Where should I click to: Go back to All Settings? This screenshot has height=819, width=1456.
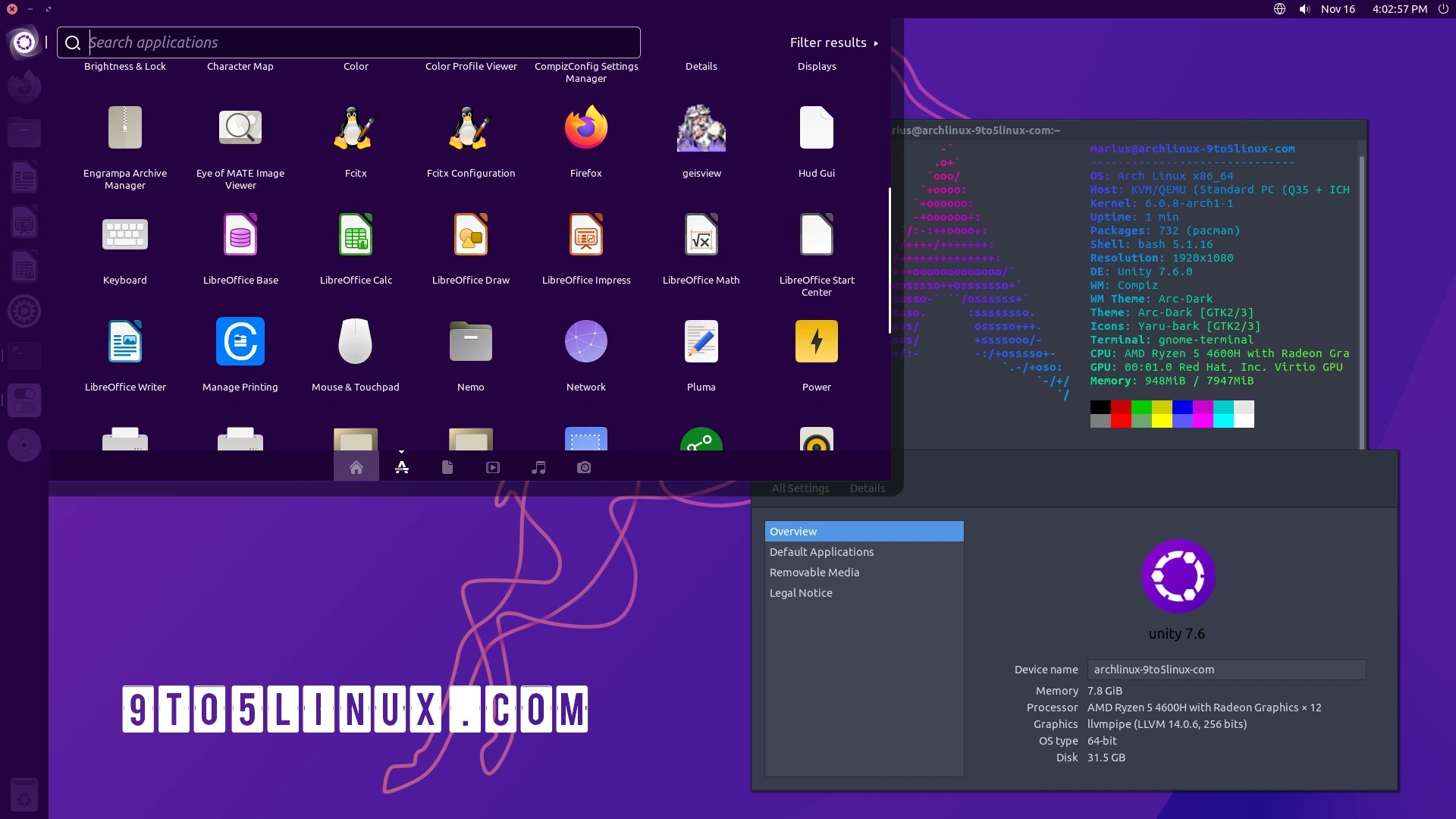[800, 488]
